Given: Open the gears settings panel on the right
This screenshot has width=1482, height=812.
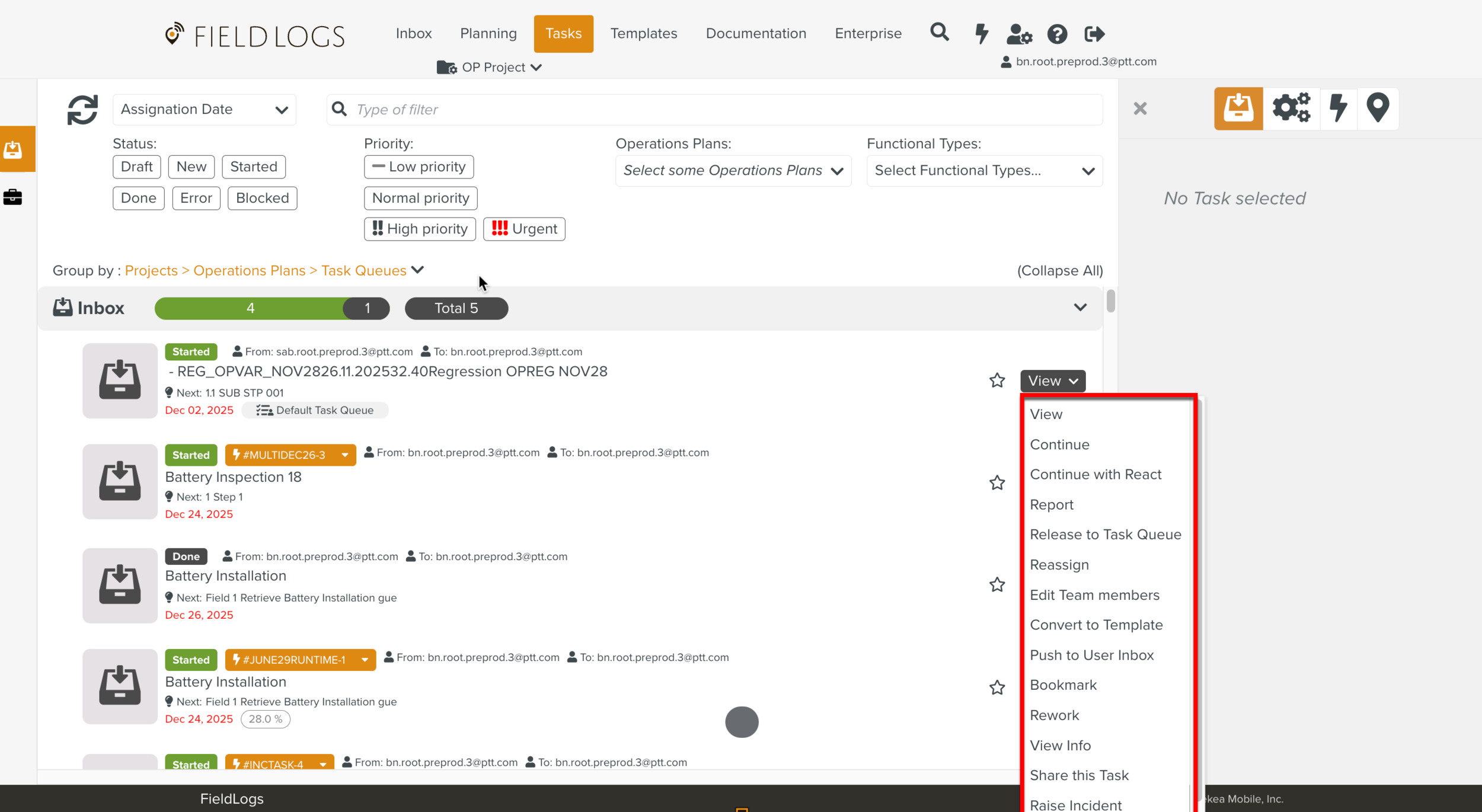Looking at the screenshot, I should pos(1292,108).
